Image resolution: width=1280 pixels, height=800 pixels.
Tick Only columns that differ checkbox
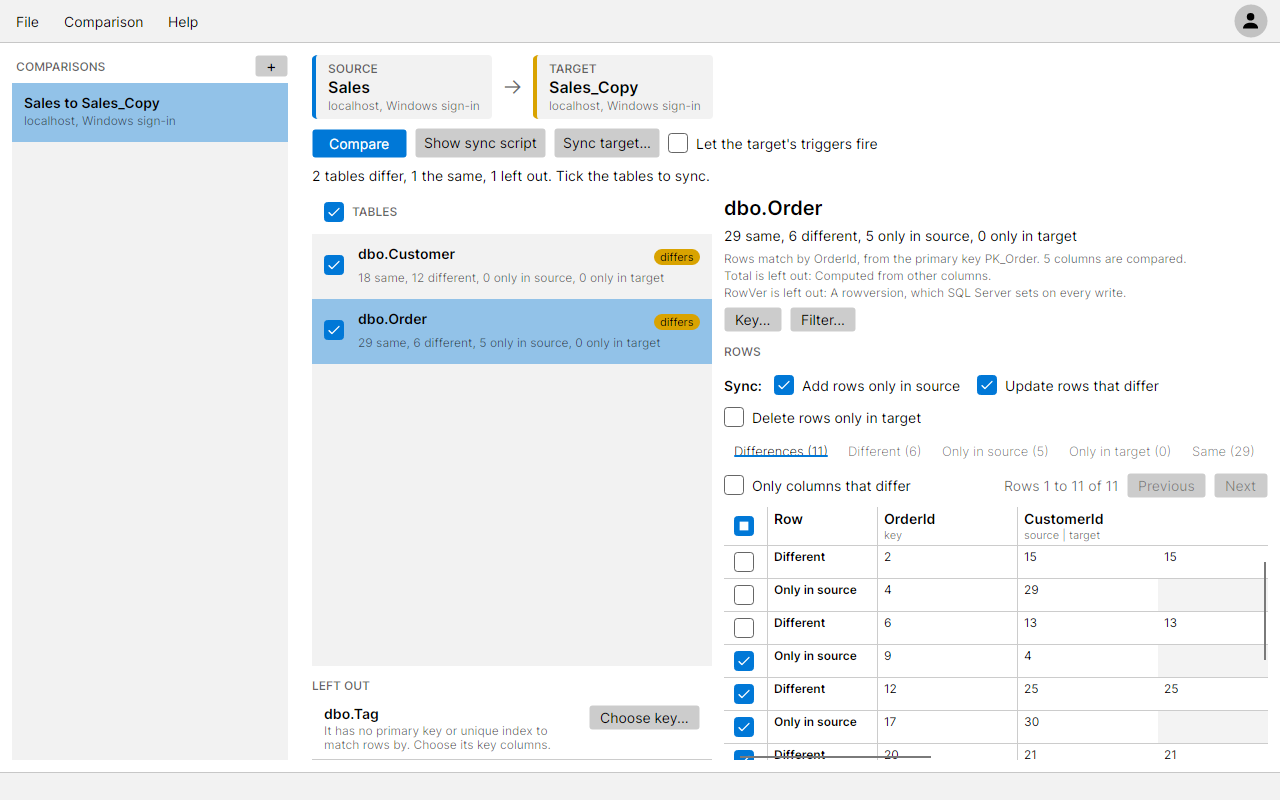(734, 485)
